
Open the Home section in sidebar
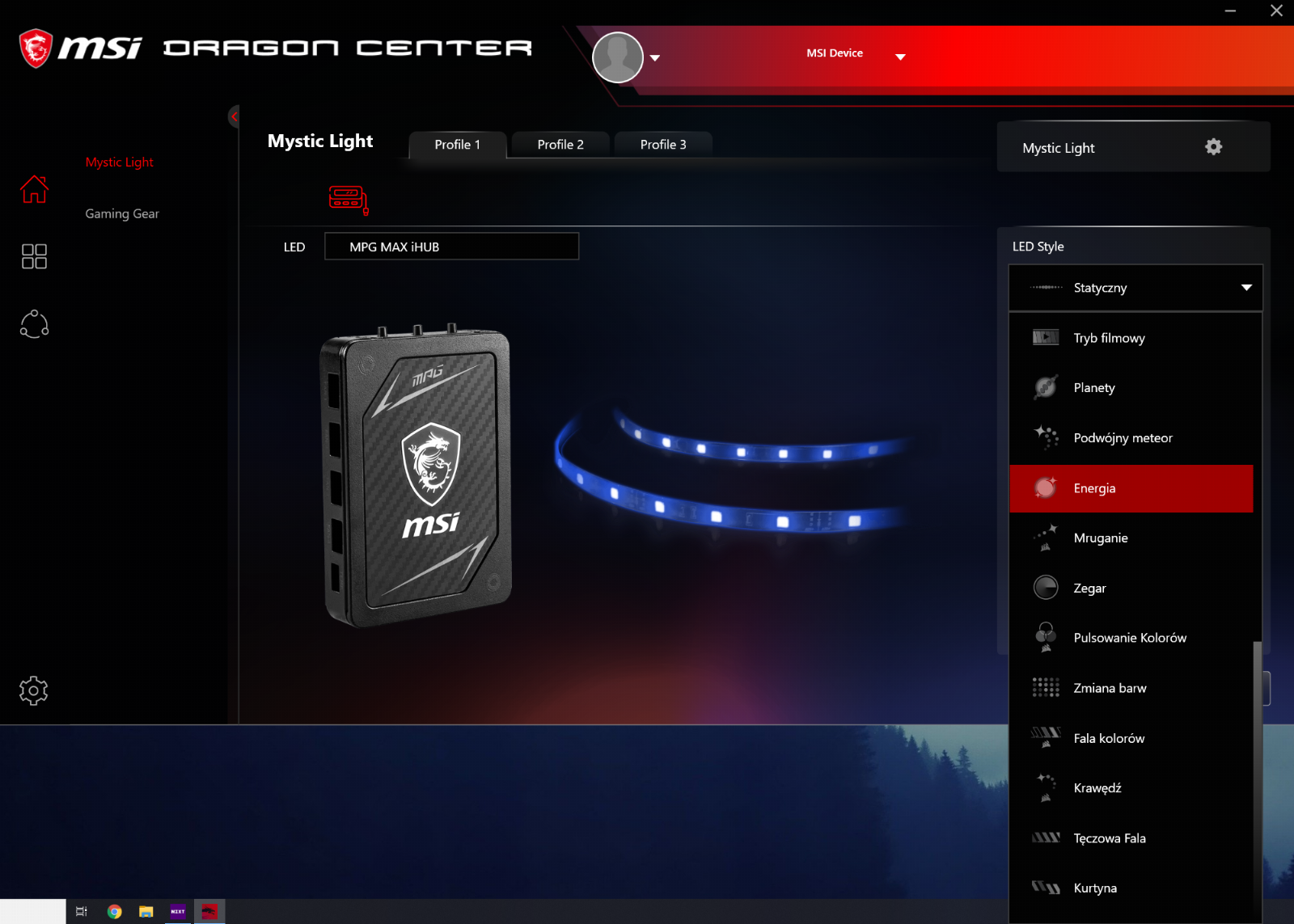34,189
